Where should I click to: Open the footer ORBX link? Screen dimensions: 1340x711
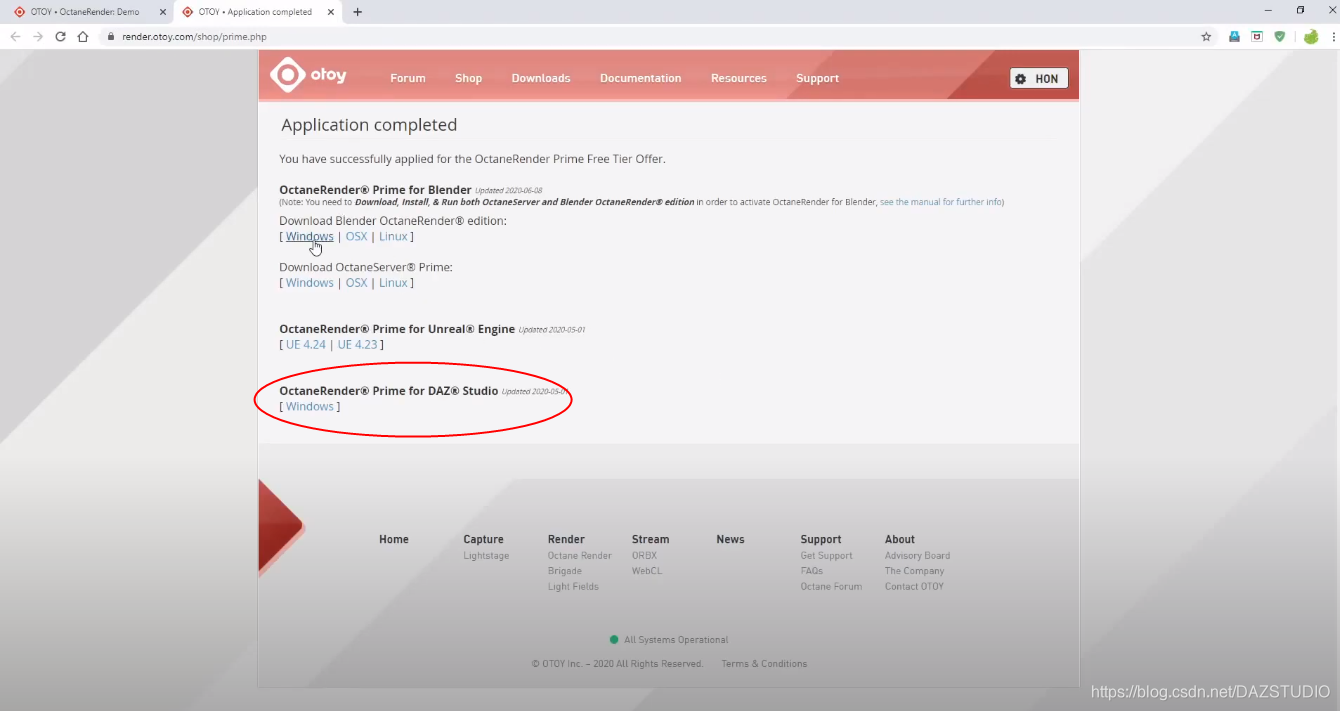(x=644, y=556)
